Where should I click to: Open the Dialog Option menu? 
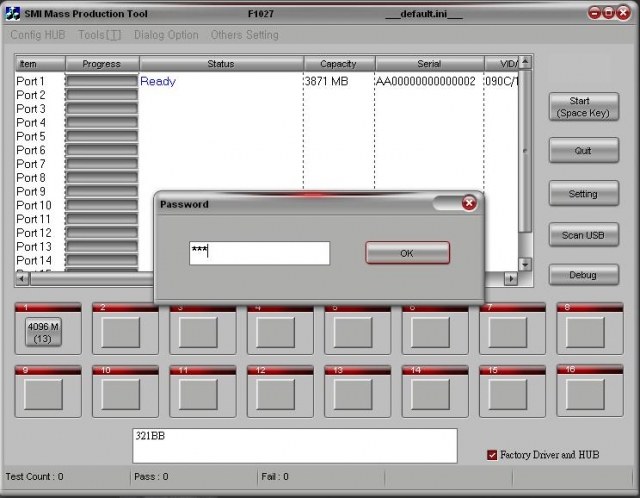point(166,35)
